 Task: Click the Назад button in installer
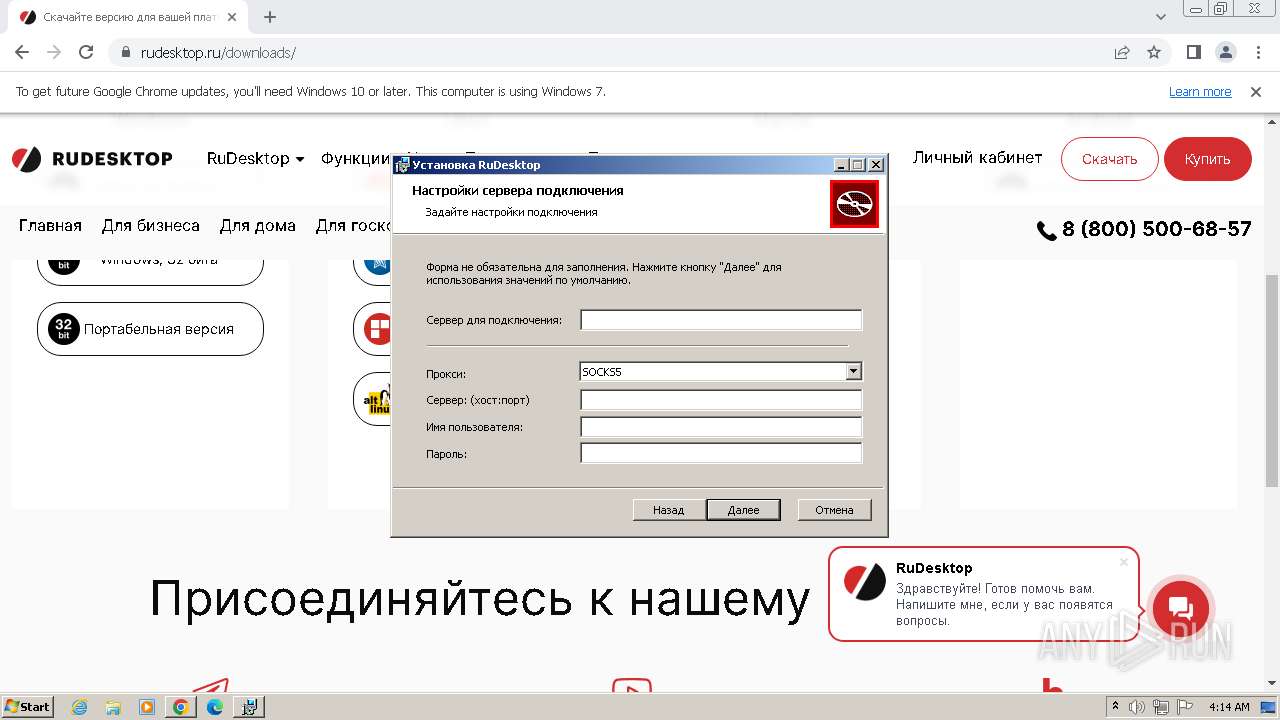668,510
